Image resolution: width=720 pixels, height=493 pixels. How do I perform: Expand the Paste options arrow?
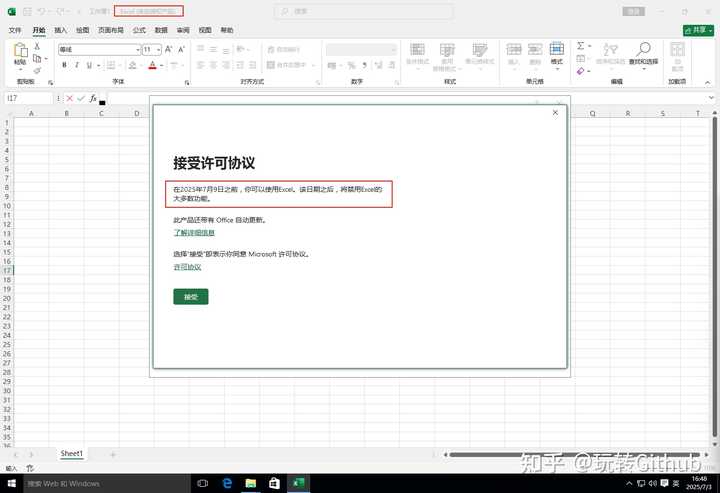point(20,69)
